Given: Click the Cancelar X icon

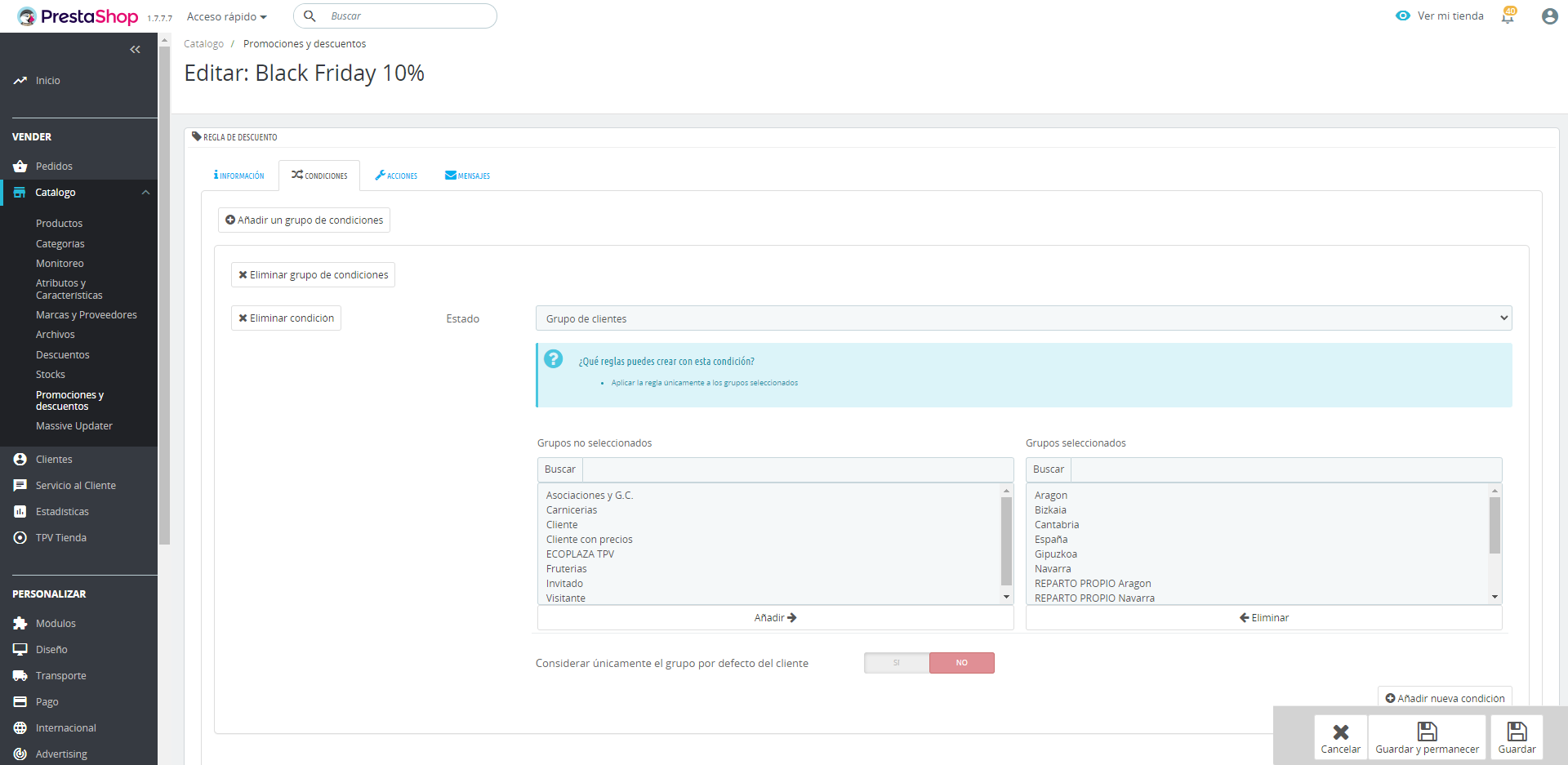Looking at the screenshot, I should click(1340, 732).
